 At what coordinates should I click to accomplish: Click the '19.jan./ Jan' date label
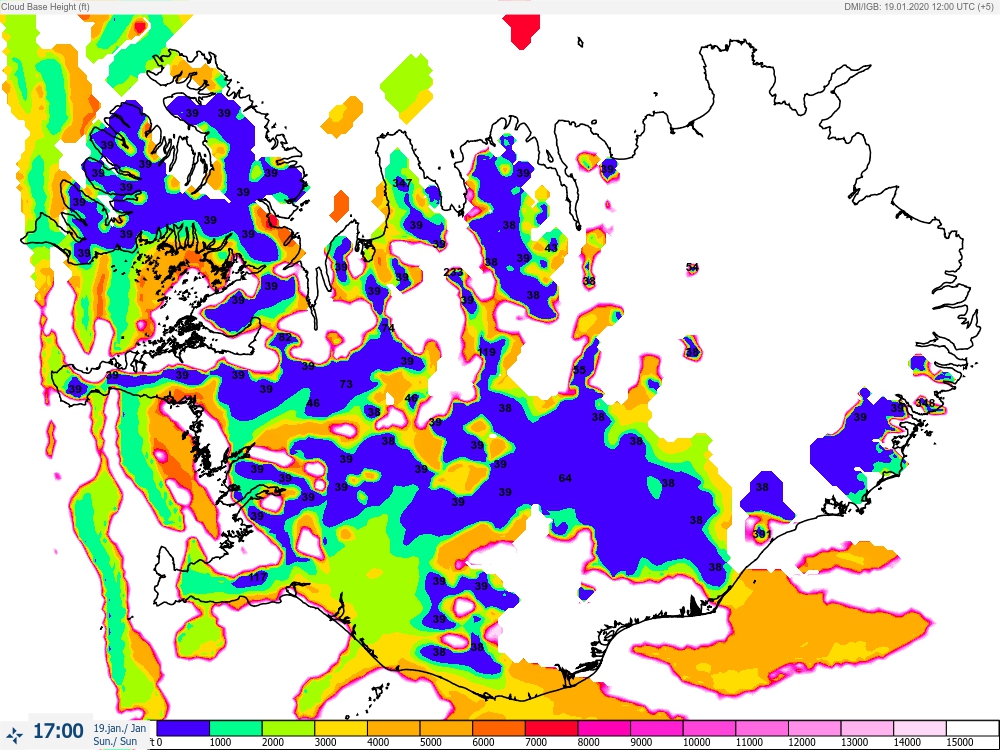coord(120,728)
